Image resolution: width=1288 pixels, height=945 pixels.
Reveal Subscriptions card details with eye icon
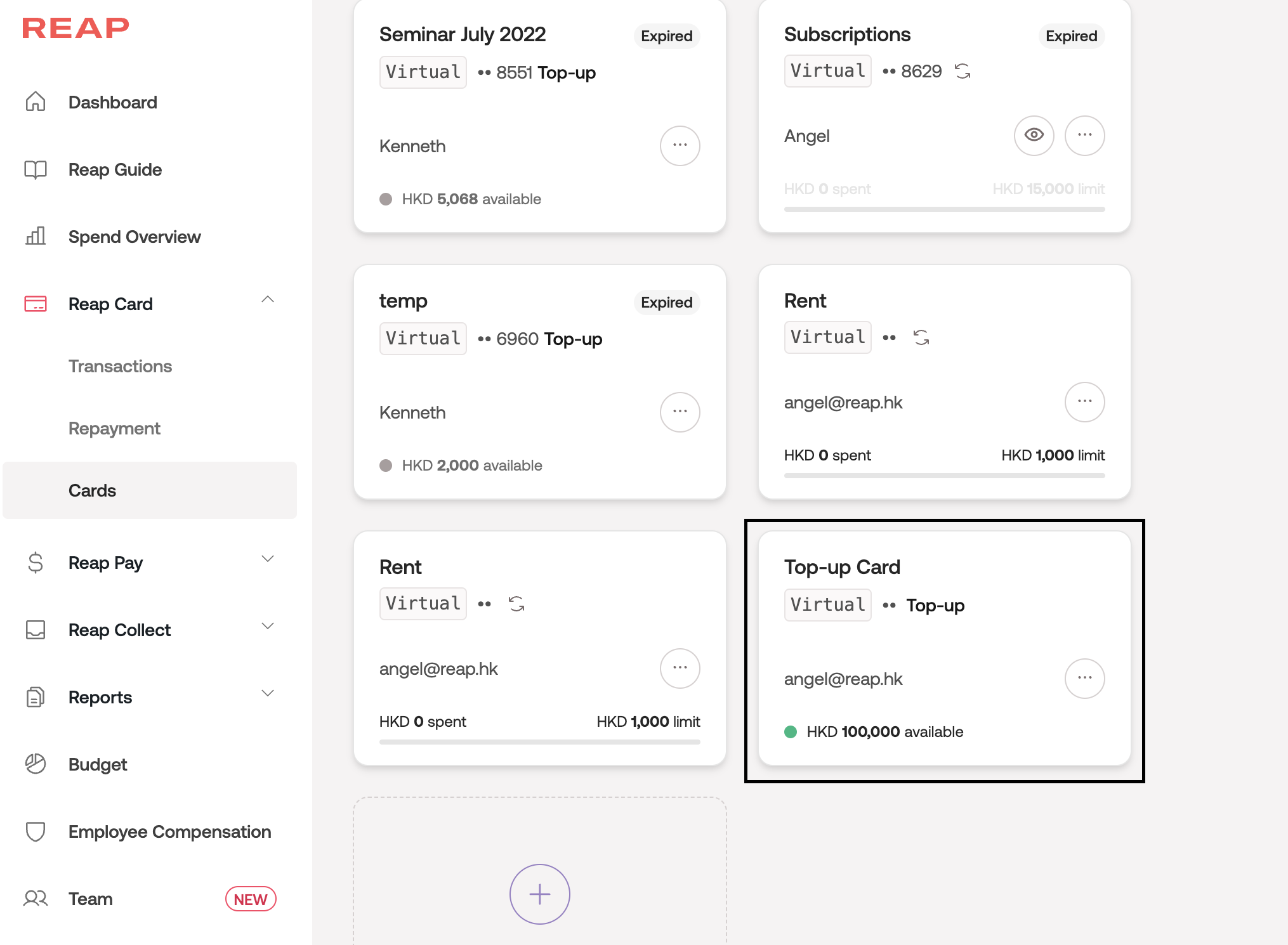pyautogui.click(x=1034, y=135)
